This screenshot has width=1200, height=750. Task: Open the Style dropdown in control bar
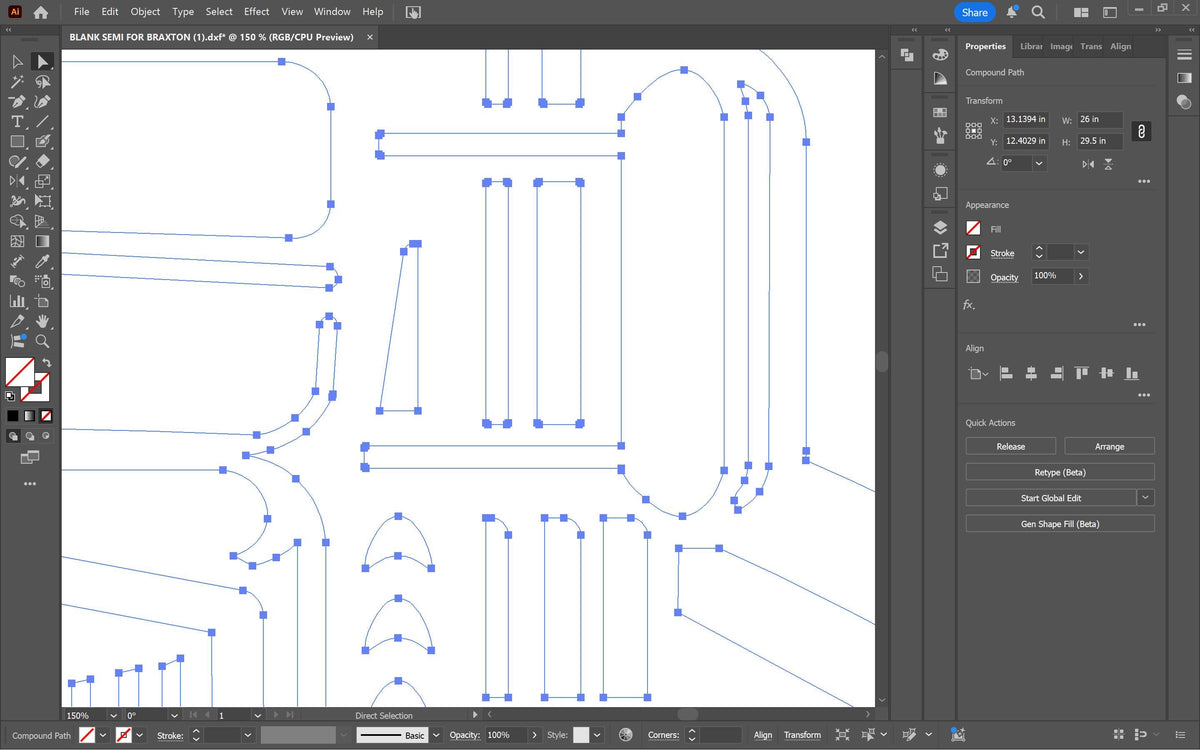tap(597, 735)
